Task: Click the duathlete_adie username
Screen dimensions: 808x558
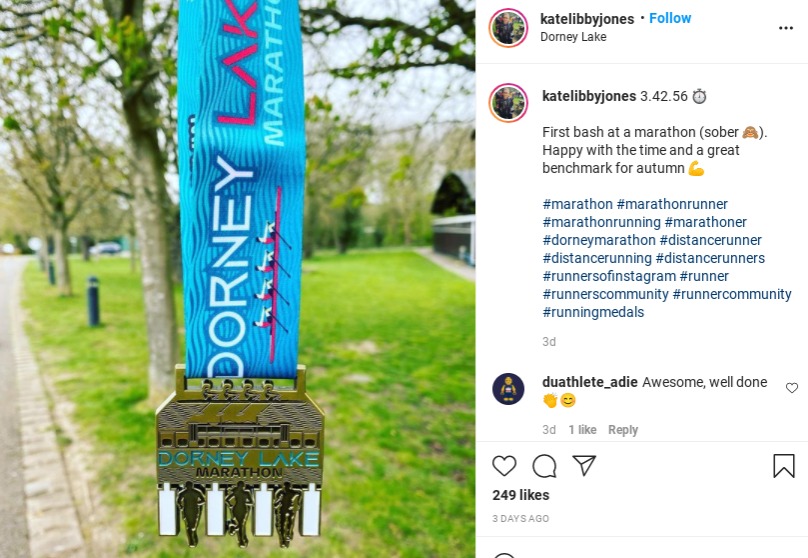Action: pos(590,382)
